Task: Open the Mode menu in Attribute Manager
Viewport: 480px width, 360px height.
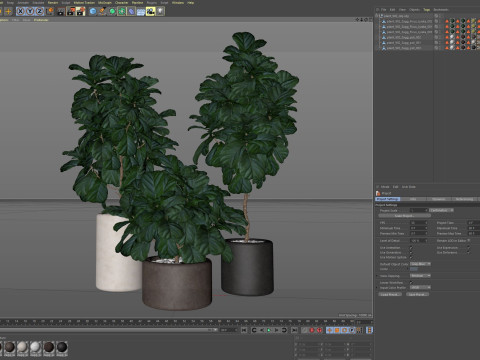Action: [385, 187]
